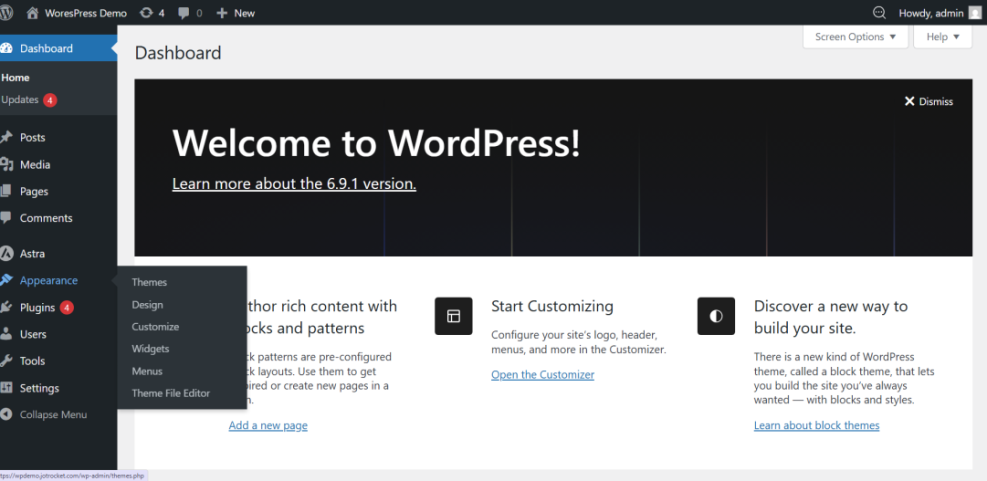Click the Appearance paintbrush icon
987x481 pixels.
point(6,280)
